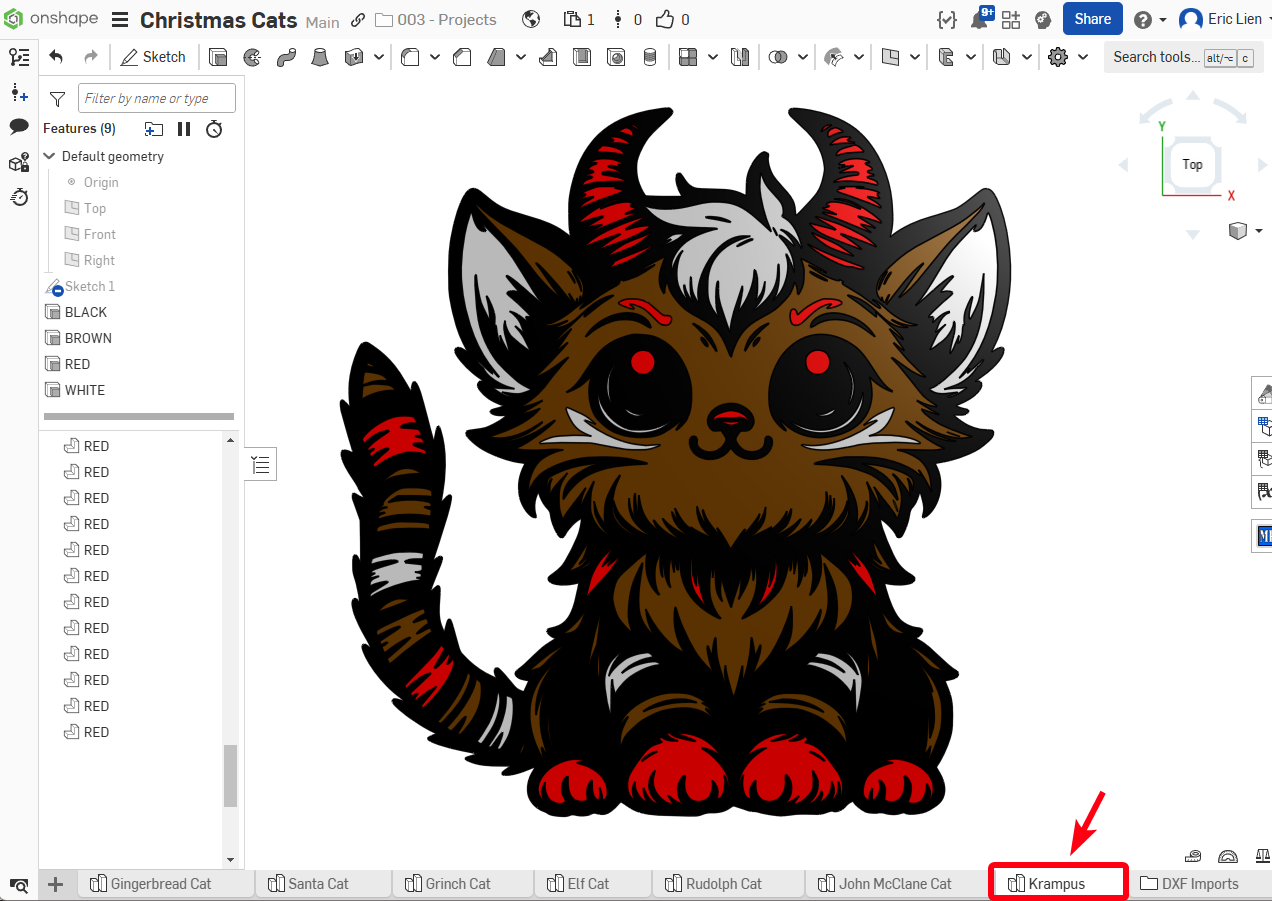This screenshot has width=1272, height=901.
Task: Open the App Store icon
Action: click(x=1011, y=19)
